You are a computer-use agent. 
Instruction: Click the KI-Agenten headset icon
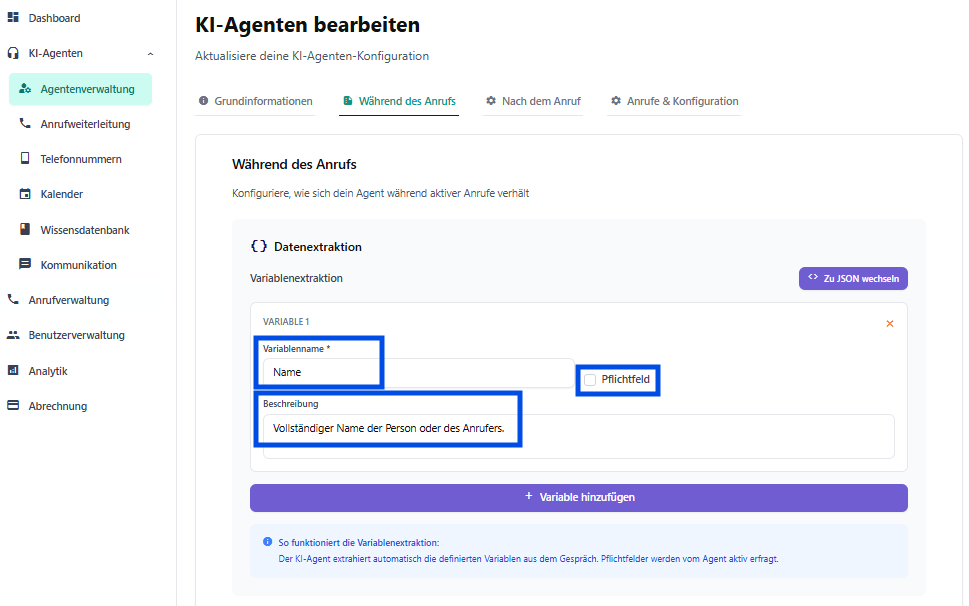coord(14,53)
